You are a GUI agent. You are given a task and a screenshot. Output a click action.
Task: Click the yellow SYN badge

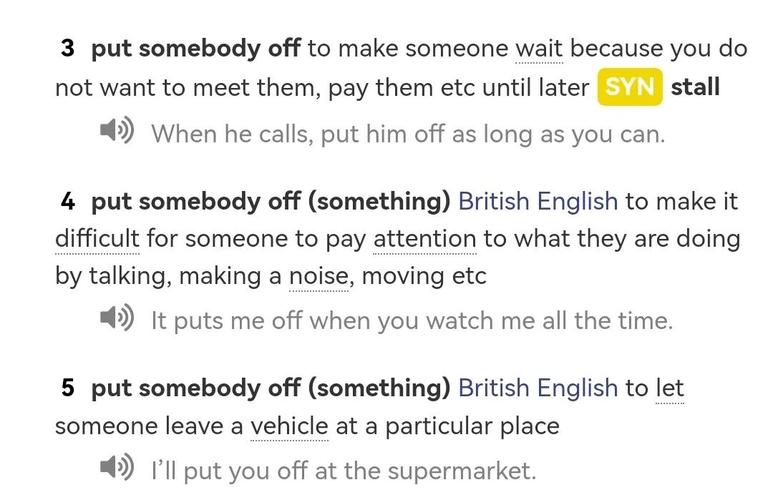pyautogui.click(x=630, y=87)
